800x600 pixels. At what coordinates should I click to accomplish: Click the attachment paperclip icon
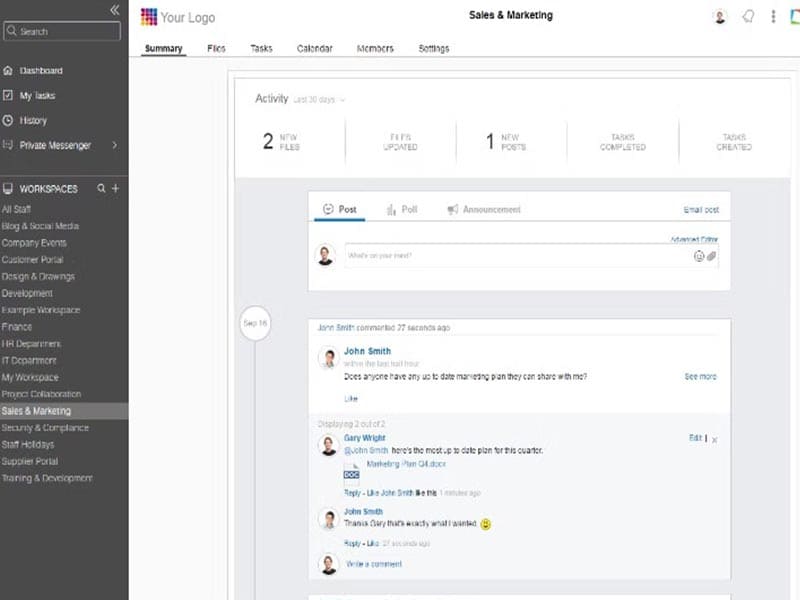[712, 256]
